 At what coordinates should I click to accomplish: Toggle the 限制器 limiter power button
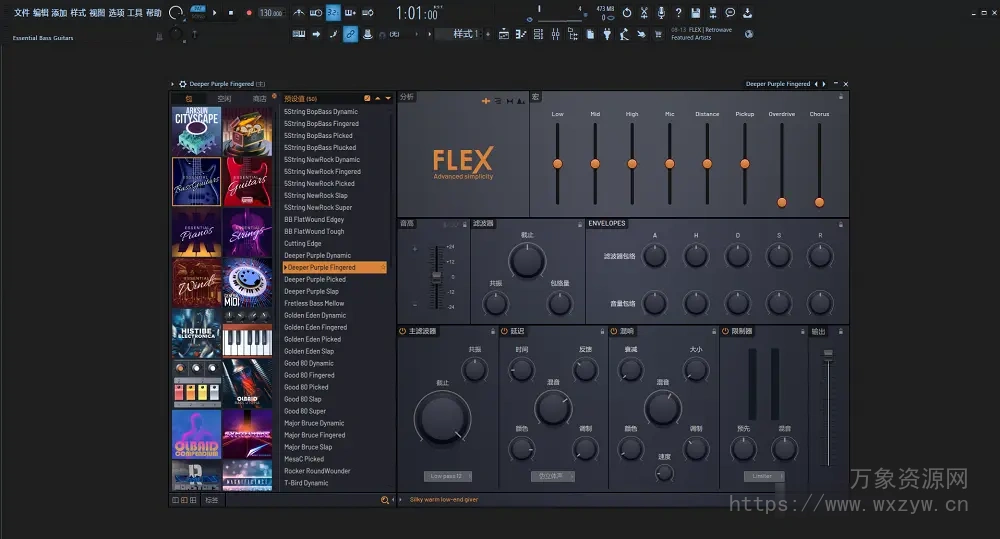[725, 331]
